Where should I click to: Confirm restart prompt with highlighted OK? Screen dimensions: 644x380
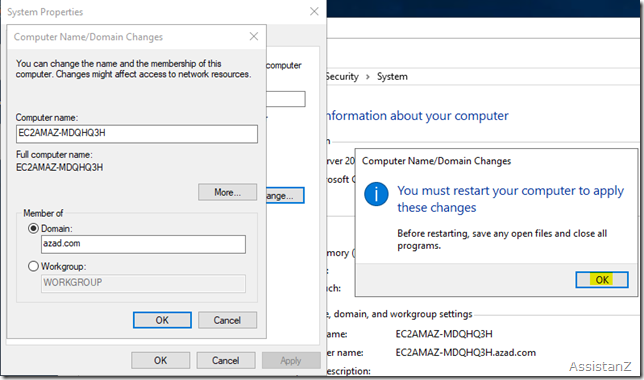602,280
